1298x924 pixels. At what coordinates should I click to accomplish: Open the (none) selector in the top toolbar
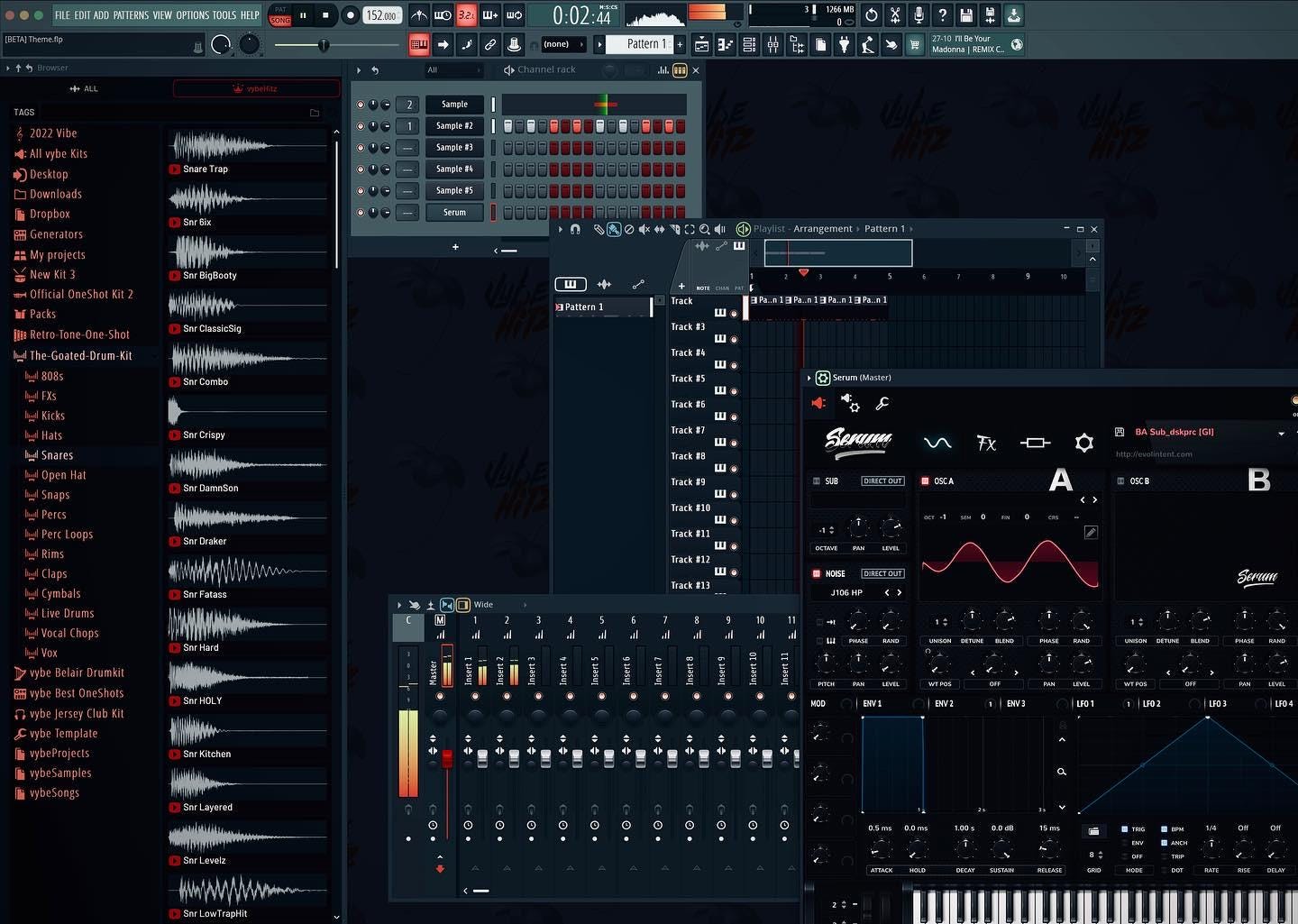[563, 43]
